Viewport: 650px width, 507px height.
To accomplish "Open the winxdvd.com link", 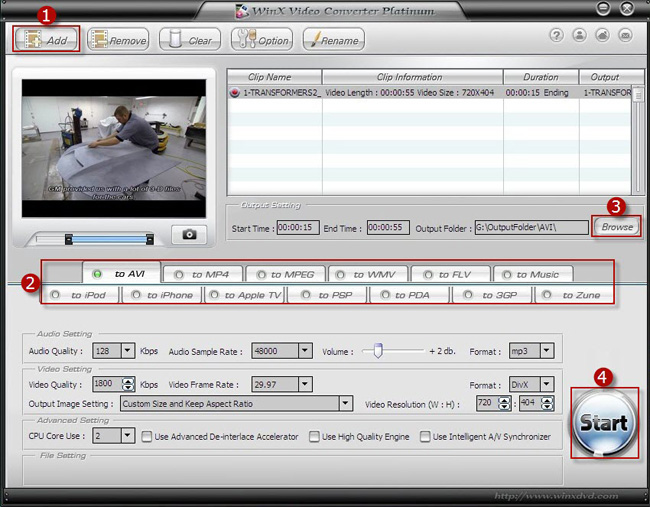I will click(x=556, y=496).
